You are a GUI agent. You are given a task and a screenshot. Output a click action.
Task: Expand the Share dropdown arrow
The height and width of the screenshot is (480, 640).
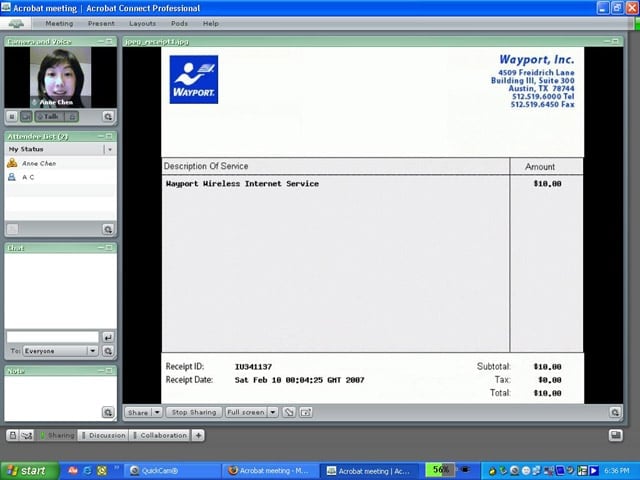coord(157,412)
